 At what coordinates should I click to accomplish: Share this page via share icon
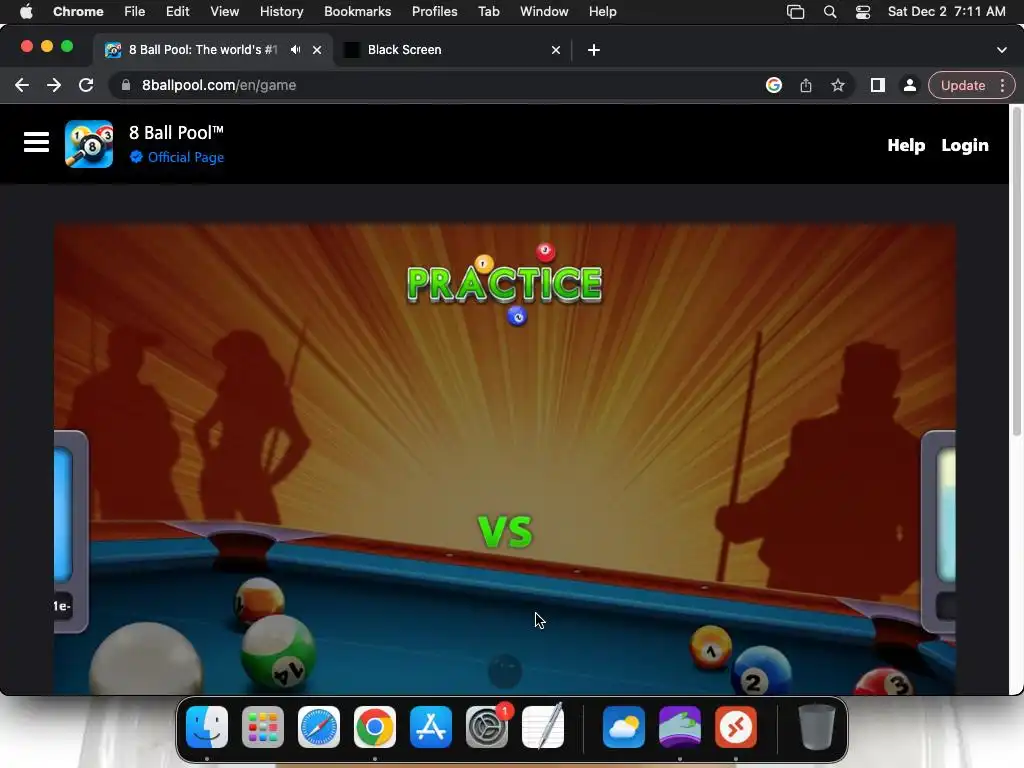(x=806, y=85)
